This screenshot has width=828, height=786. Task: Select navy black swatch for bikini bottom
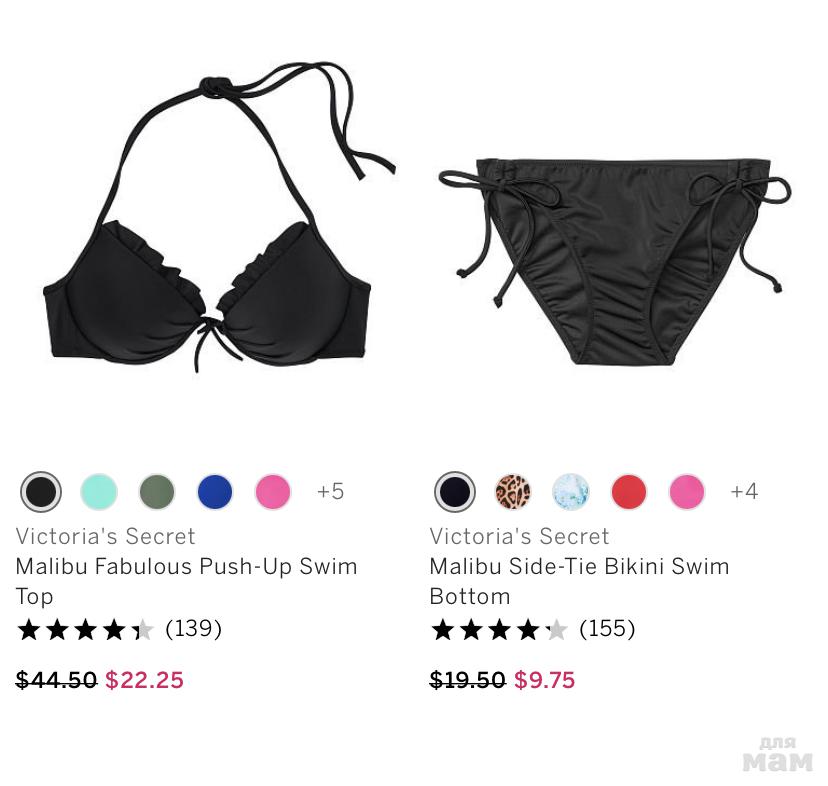[455, 492]
